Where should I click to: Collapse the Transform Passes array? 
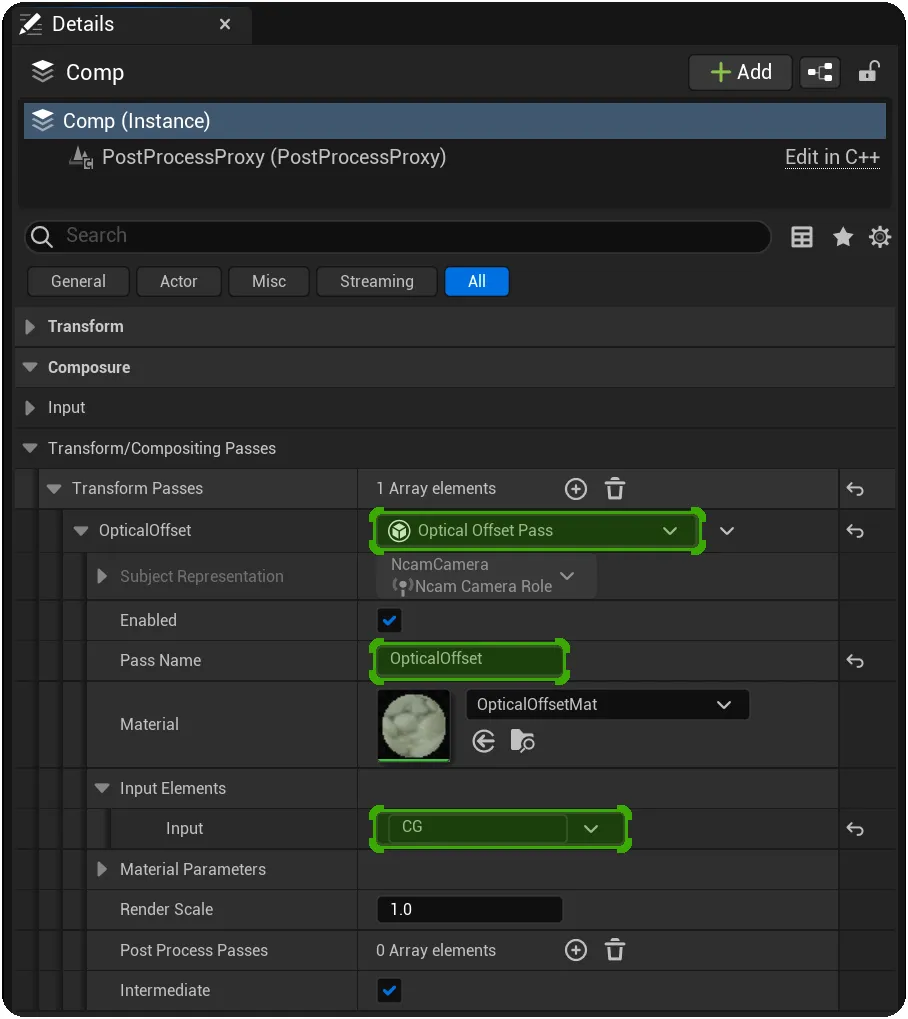(54, 489)
